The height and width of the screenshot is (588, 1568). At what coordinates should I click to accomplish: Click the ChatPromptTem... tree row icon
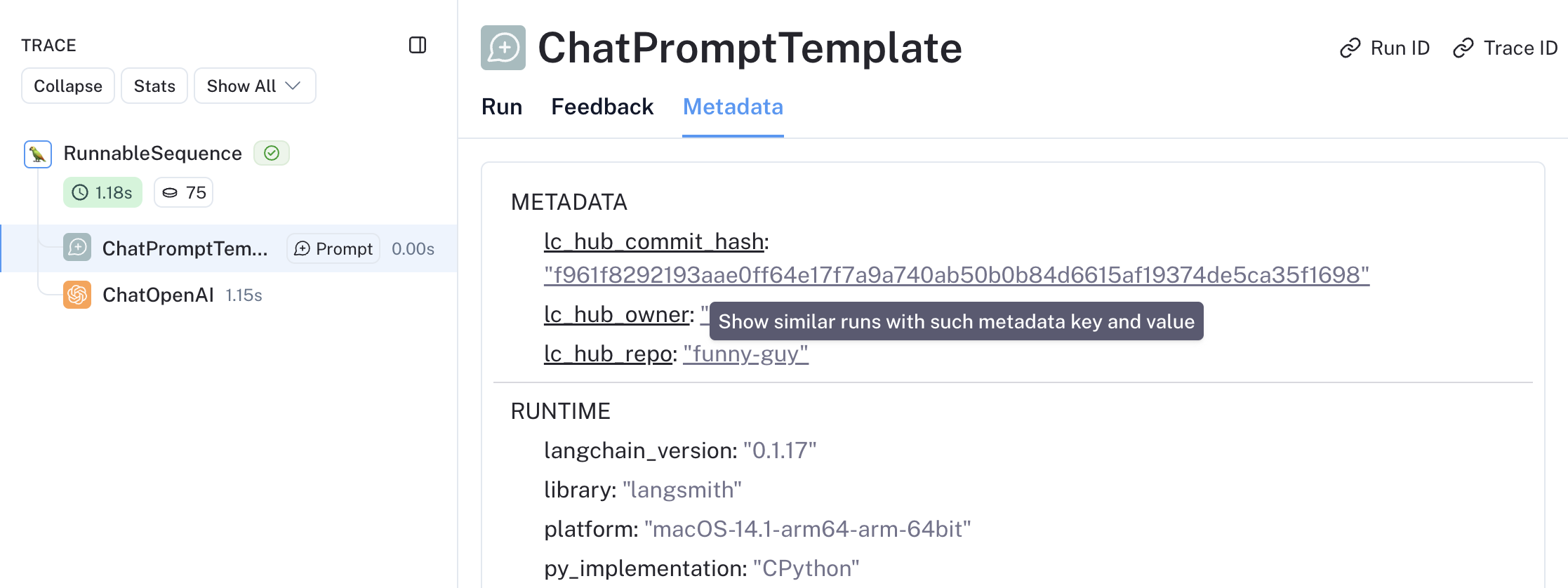click(77, 248)
